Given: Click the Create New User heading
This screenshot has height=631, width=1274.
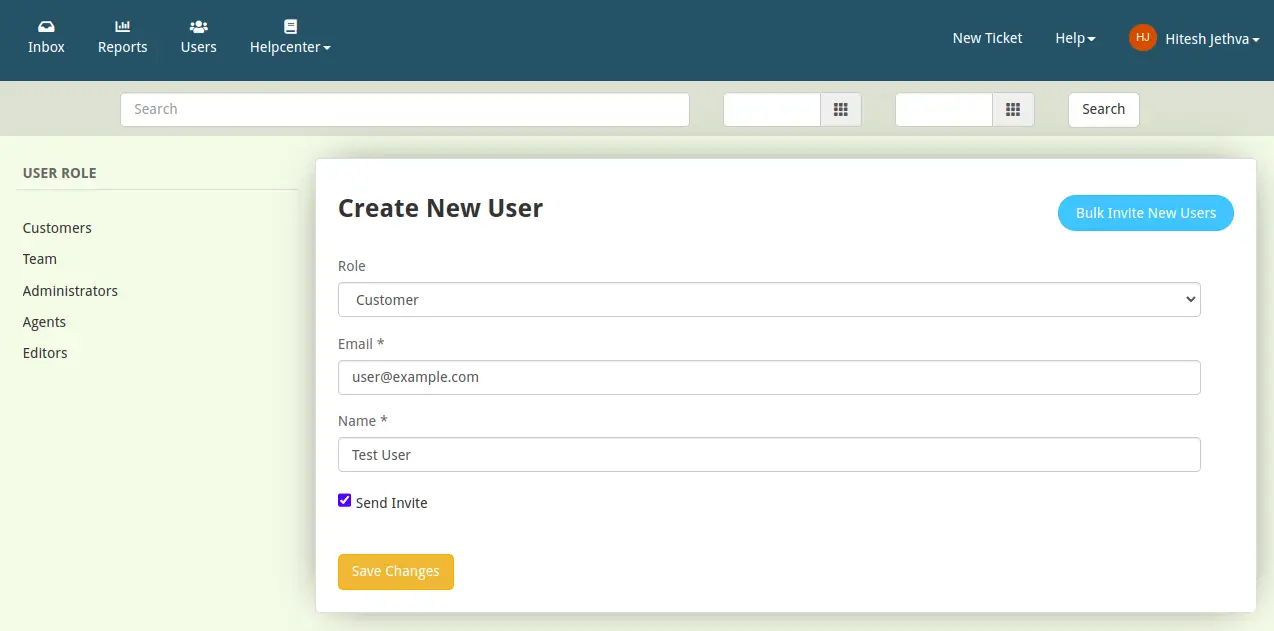Looking at the screenshot, I should [440, 208].
